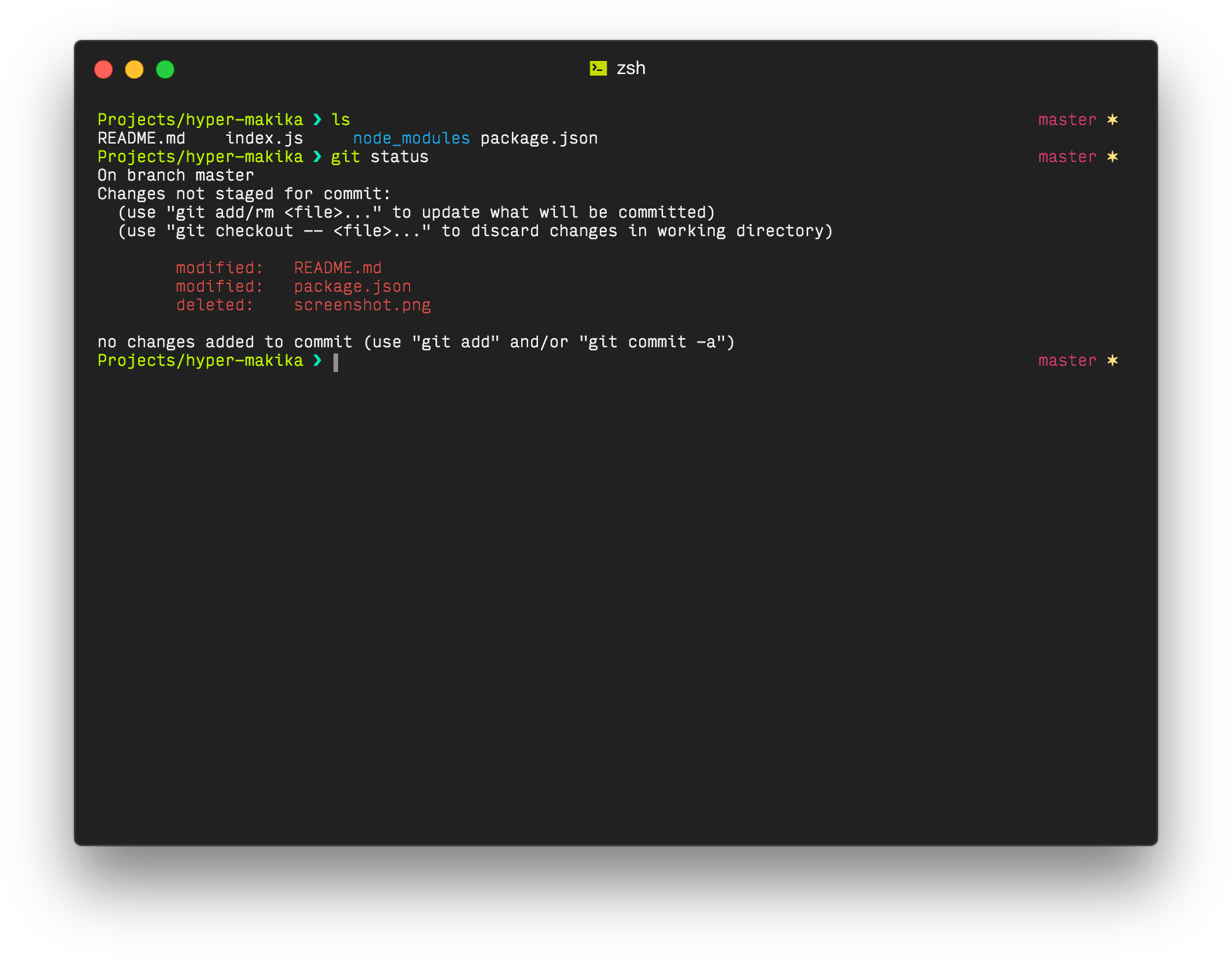Click the yellow star on the first prompt line

[1112, 120]
